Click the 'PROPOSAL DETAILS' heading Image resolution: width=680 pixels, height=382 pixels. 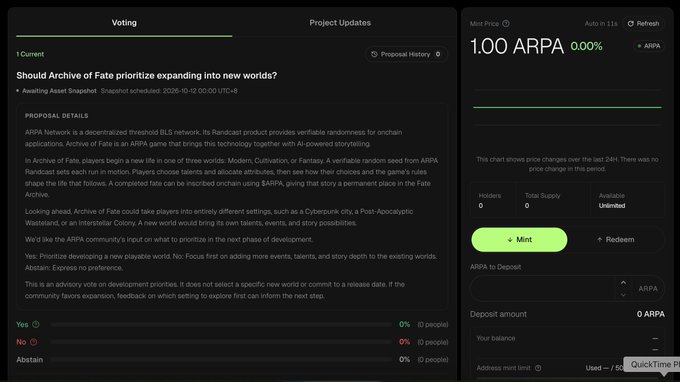pos(56,116)
